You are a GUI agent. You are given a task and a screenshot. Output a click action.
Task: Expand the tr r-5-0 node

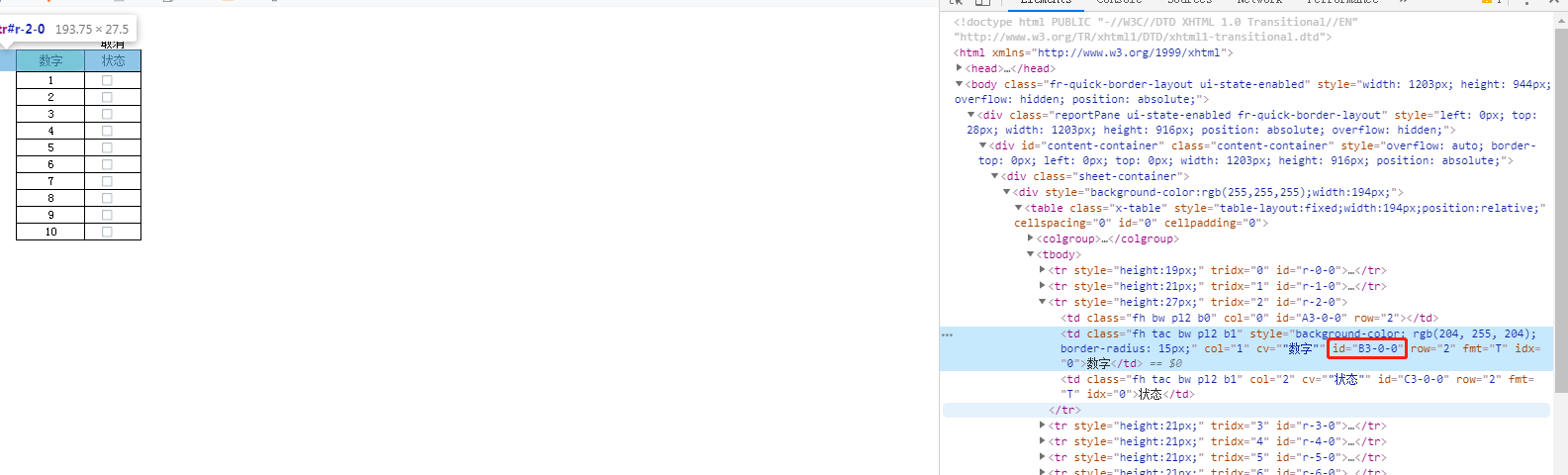click(x=1042, y=457)
